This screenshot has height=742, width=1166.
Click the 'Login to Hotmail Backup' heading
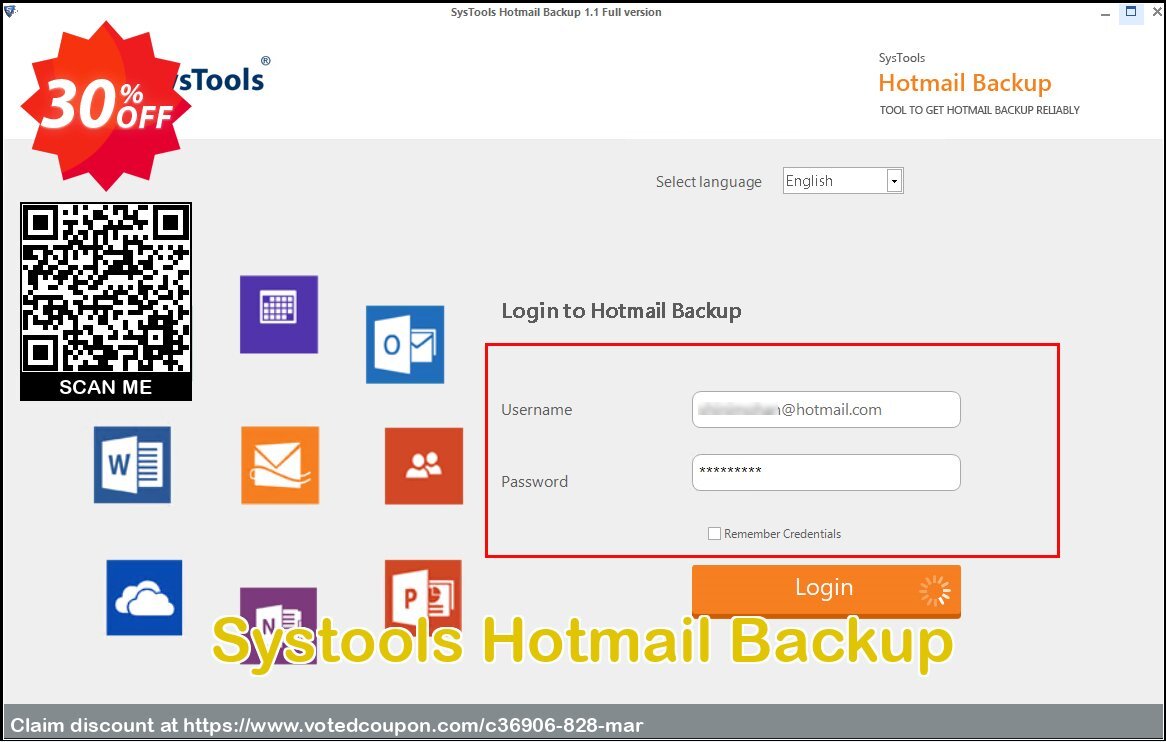pyautogui.click(x=621, y=311)
